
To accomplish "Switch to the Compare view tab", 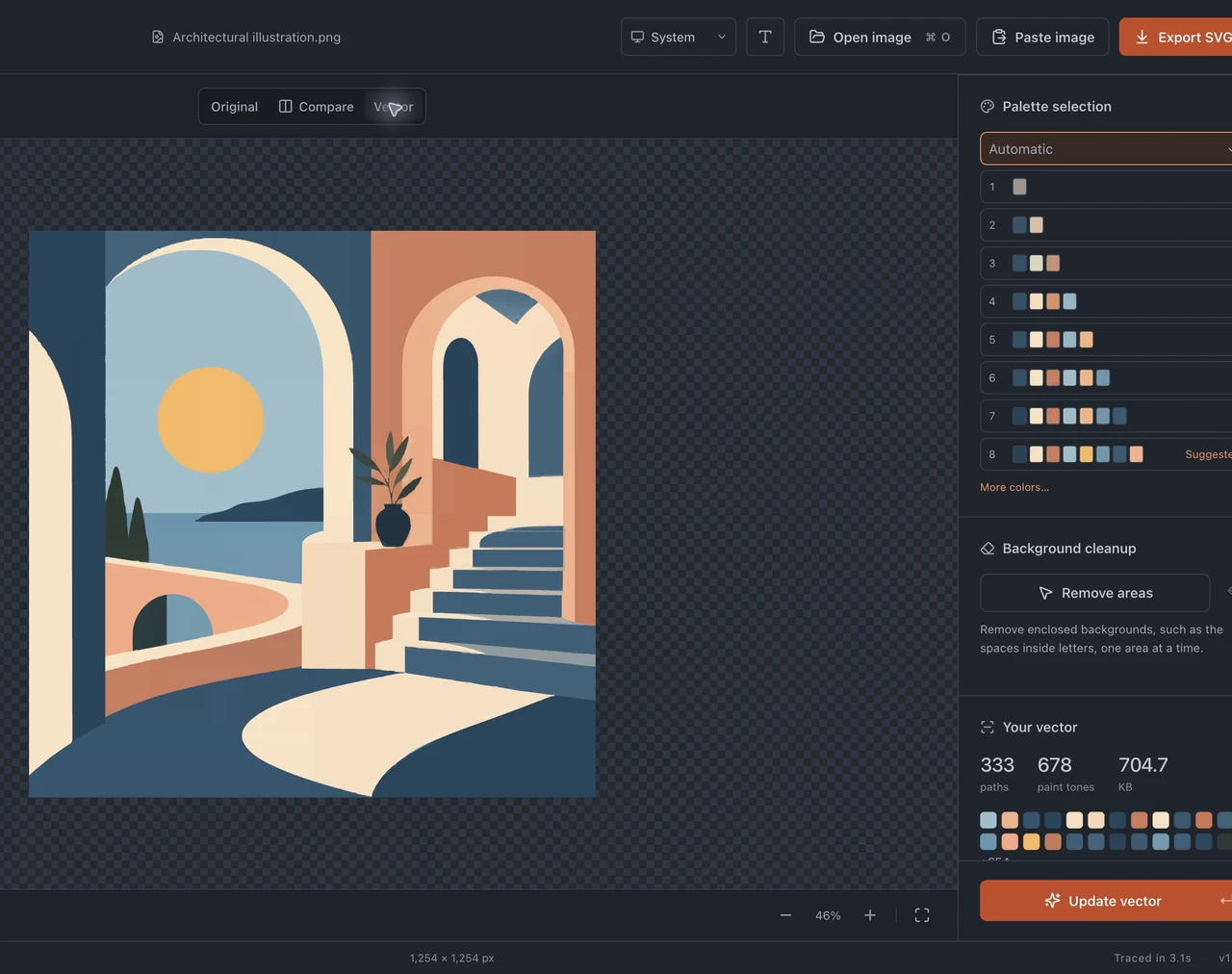I will [x=317, y=107].
